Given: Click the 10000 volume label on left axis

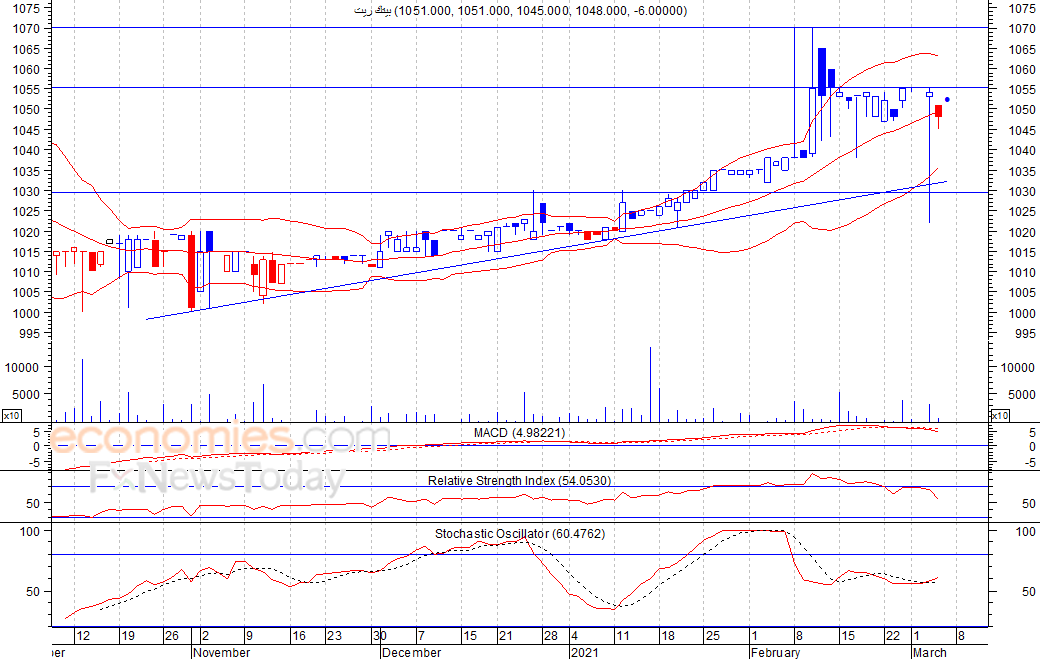Looking at the screenshot, I should (24, 367).
